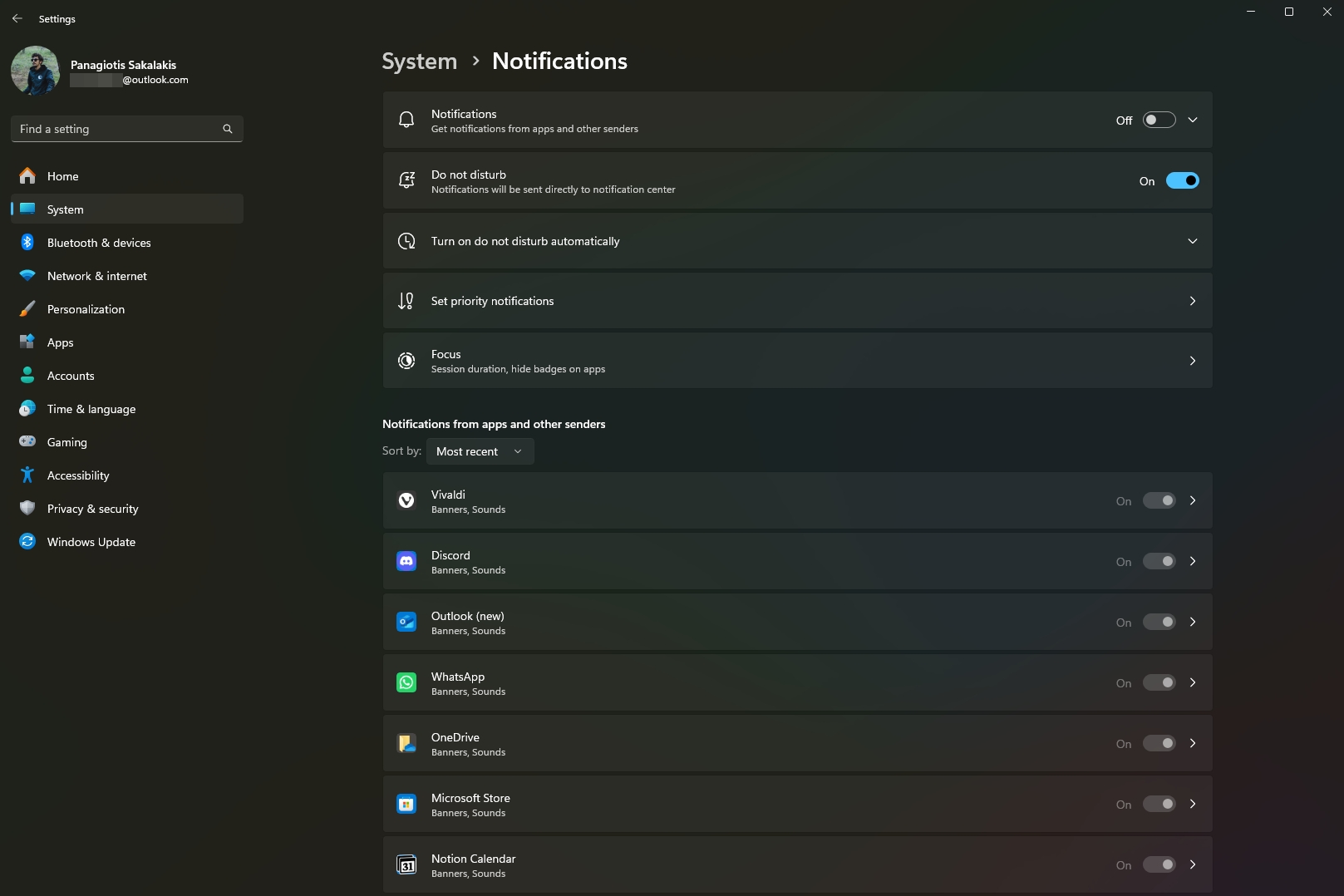Toggle Notion Calendar notifications switch
This screenshot has width=1344, height=896.
coord(1159,864)
